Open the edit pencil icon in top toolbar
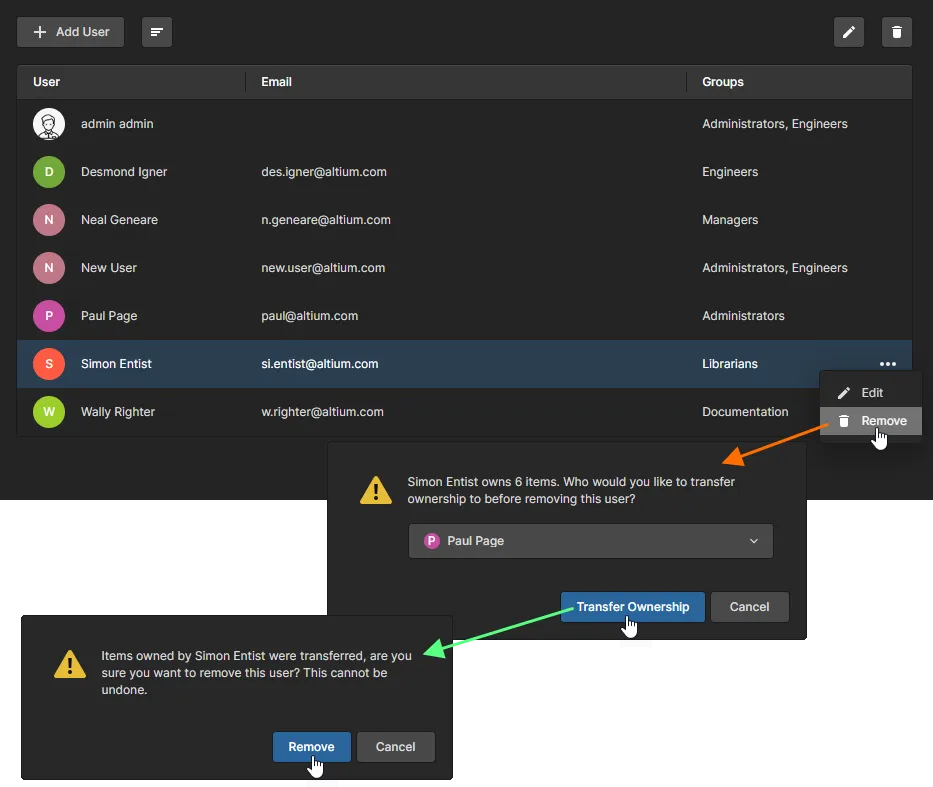Screen dimensions: 933x787 848,31
